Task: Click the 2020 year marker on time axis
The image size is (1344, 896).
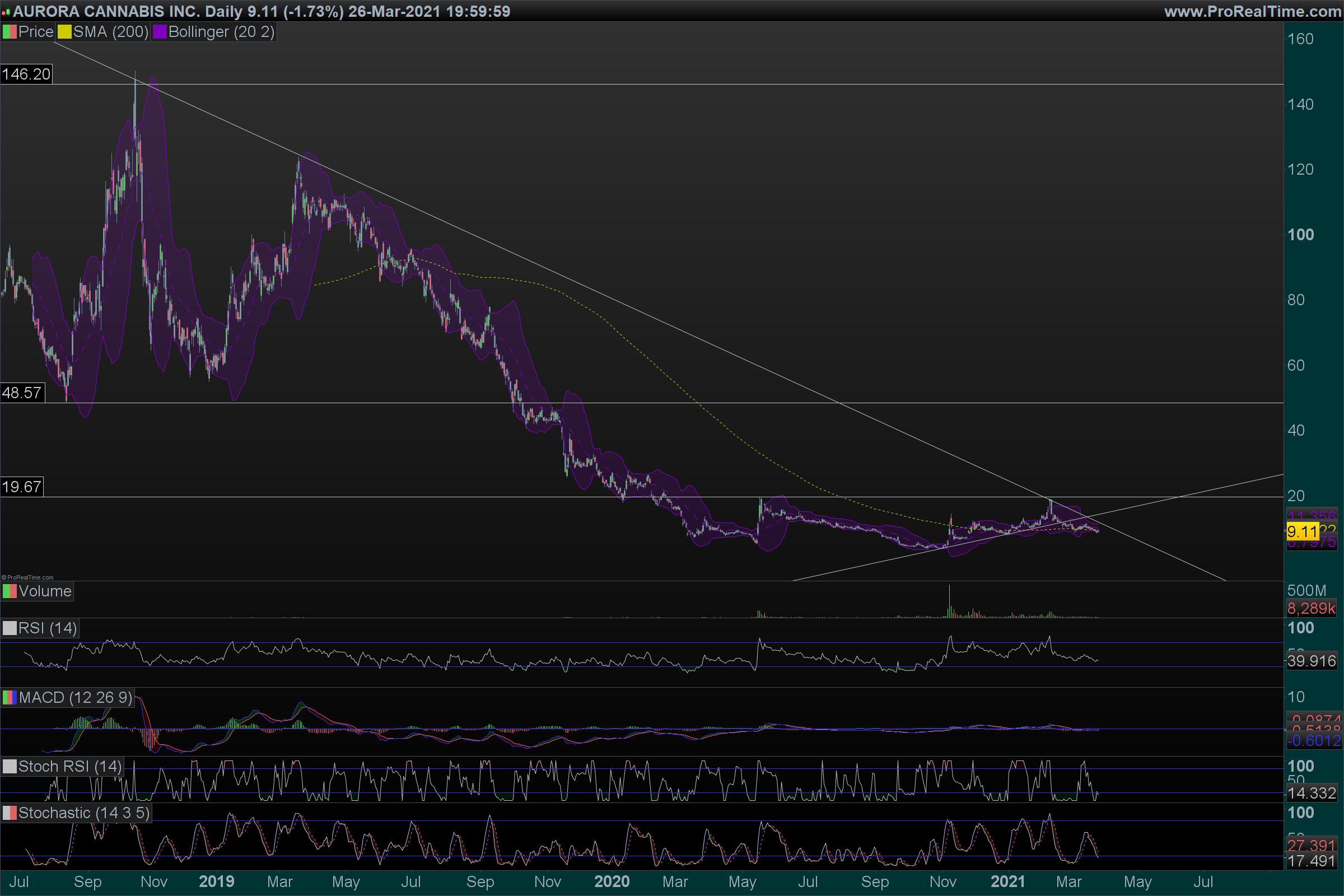Action: [x=612, y=881]
